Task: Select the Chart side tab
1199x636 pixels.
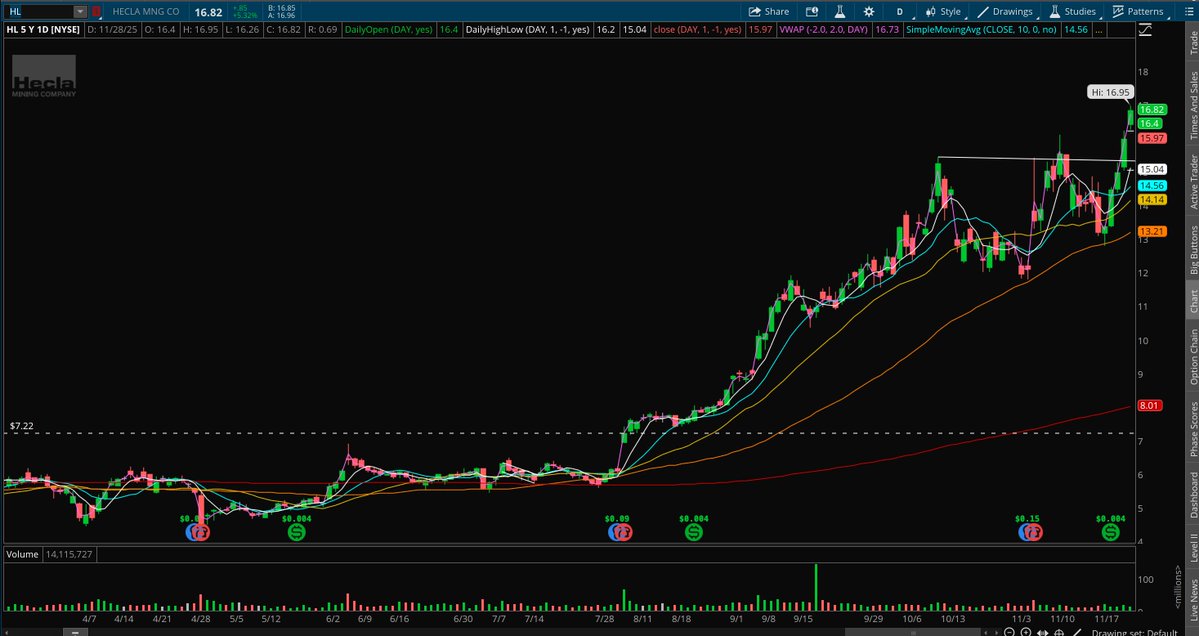Action: tap(1193, 301)
